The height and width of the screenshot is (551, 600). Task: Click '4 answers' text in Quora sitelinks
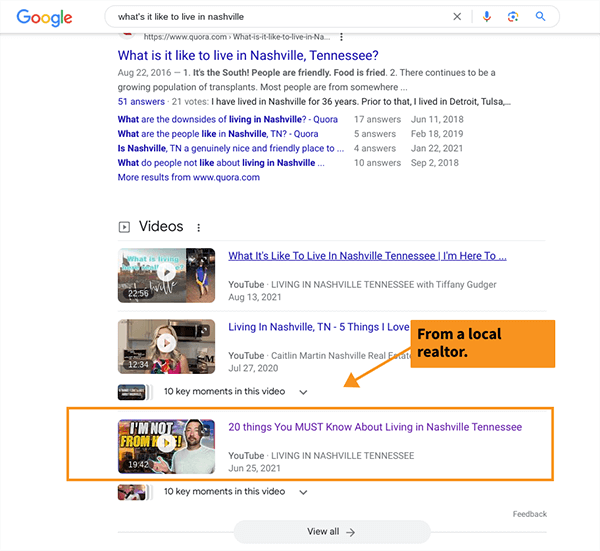[375, 148]
